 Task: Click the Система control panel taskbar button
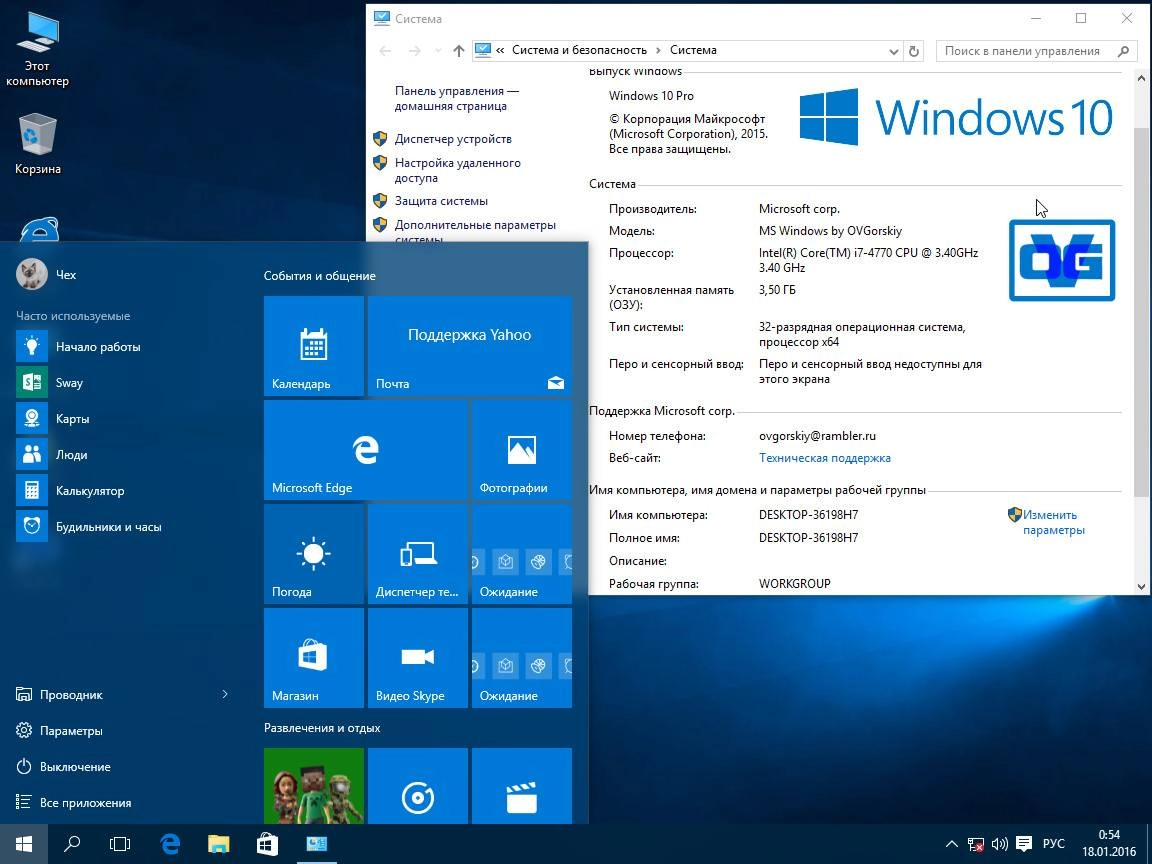[x=317, y=844]
